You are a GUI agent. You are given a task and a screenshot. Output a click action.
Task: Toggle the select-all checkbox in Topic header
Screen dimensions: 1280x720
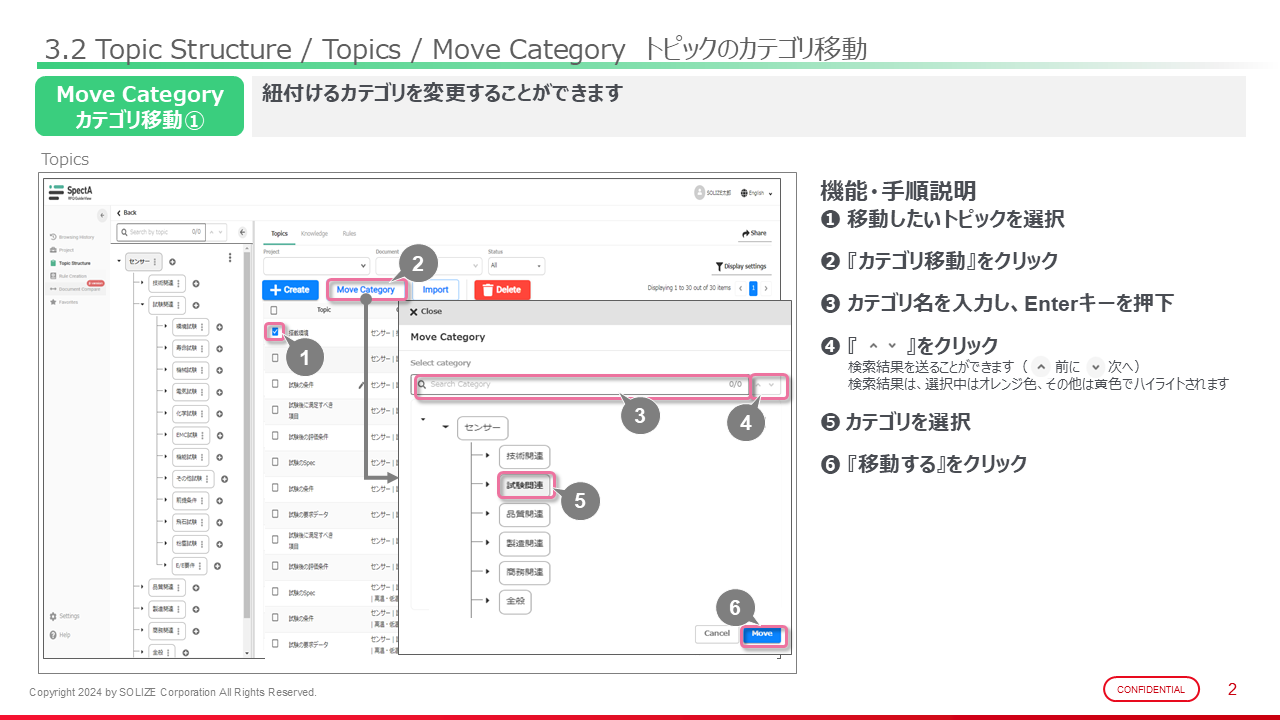pyautogui.click(x=275, y=310)
